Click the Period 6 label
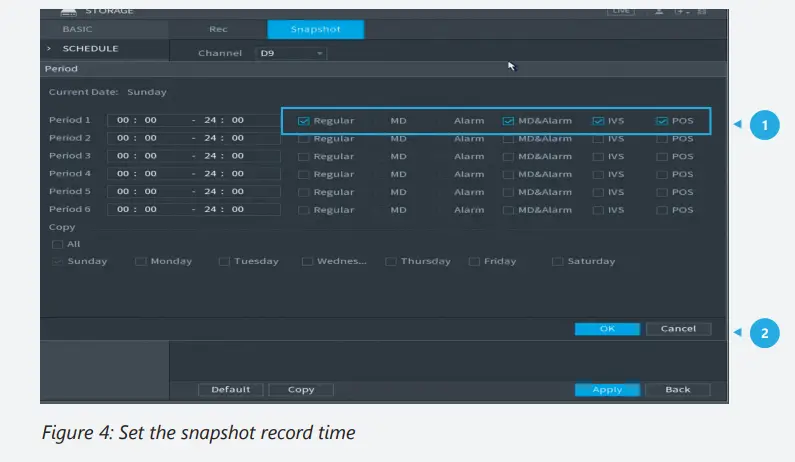795x462 pixels. pyautogui.click(x=69, y=209)
